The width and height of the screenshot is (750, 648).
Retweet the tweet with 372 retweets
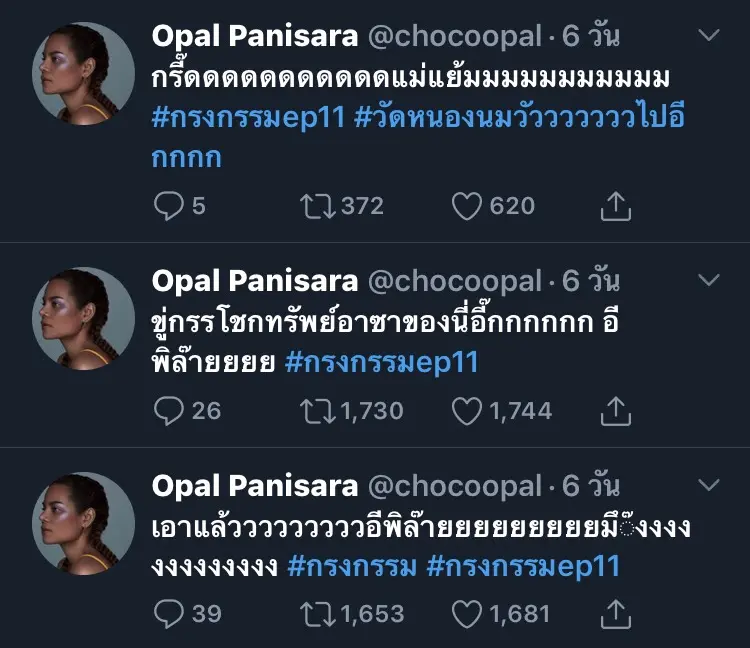coord(317,206)
